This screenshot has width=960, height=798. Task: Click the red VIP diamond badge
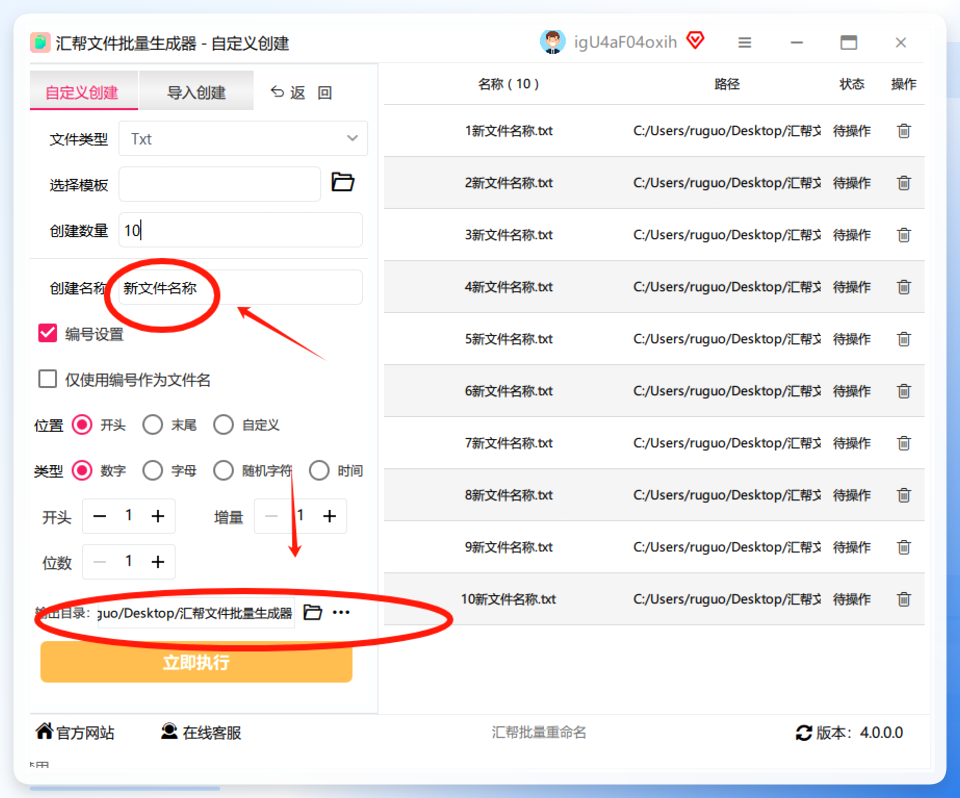pyautogui.click(x=696, y=40)
